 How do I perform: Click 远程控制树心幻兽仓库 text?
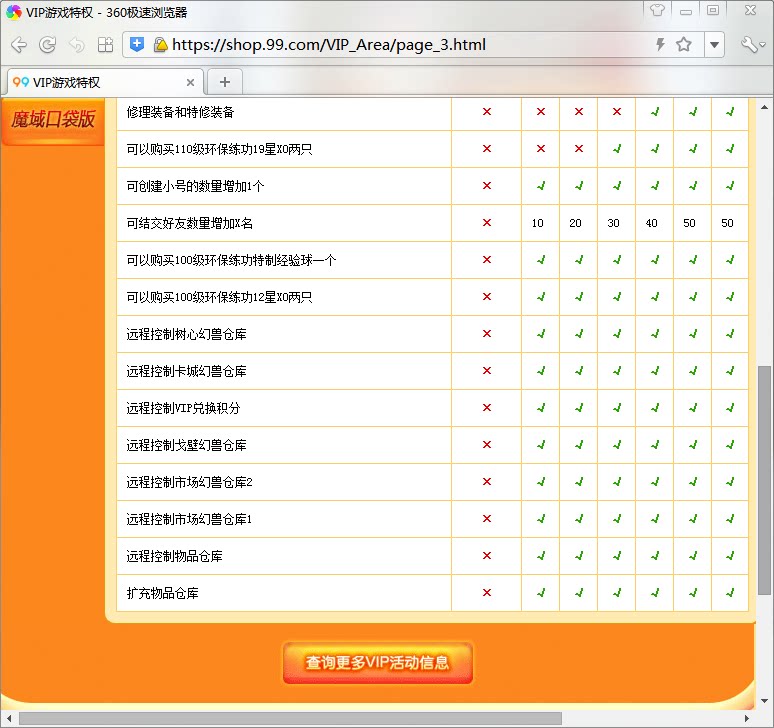(186, 334)
